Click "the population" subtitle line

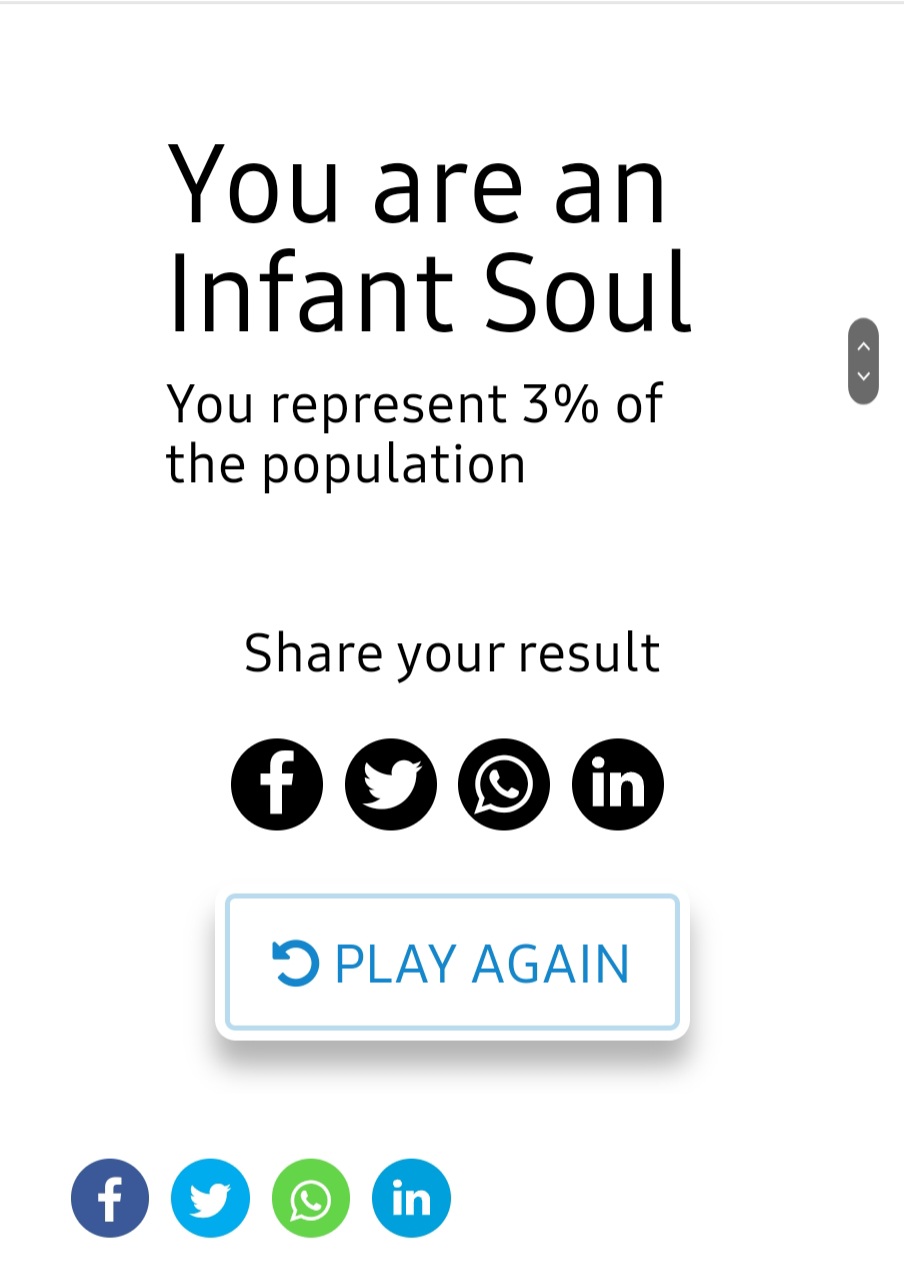click(346, 464)
